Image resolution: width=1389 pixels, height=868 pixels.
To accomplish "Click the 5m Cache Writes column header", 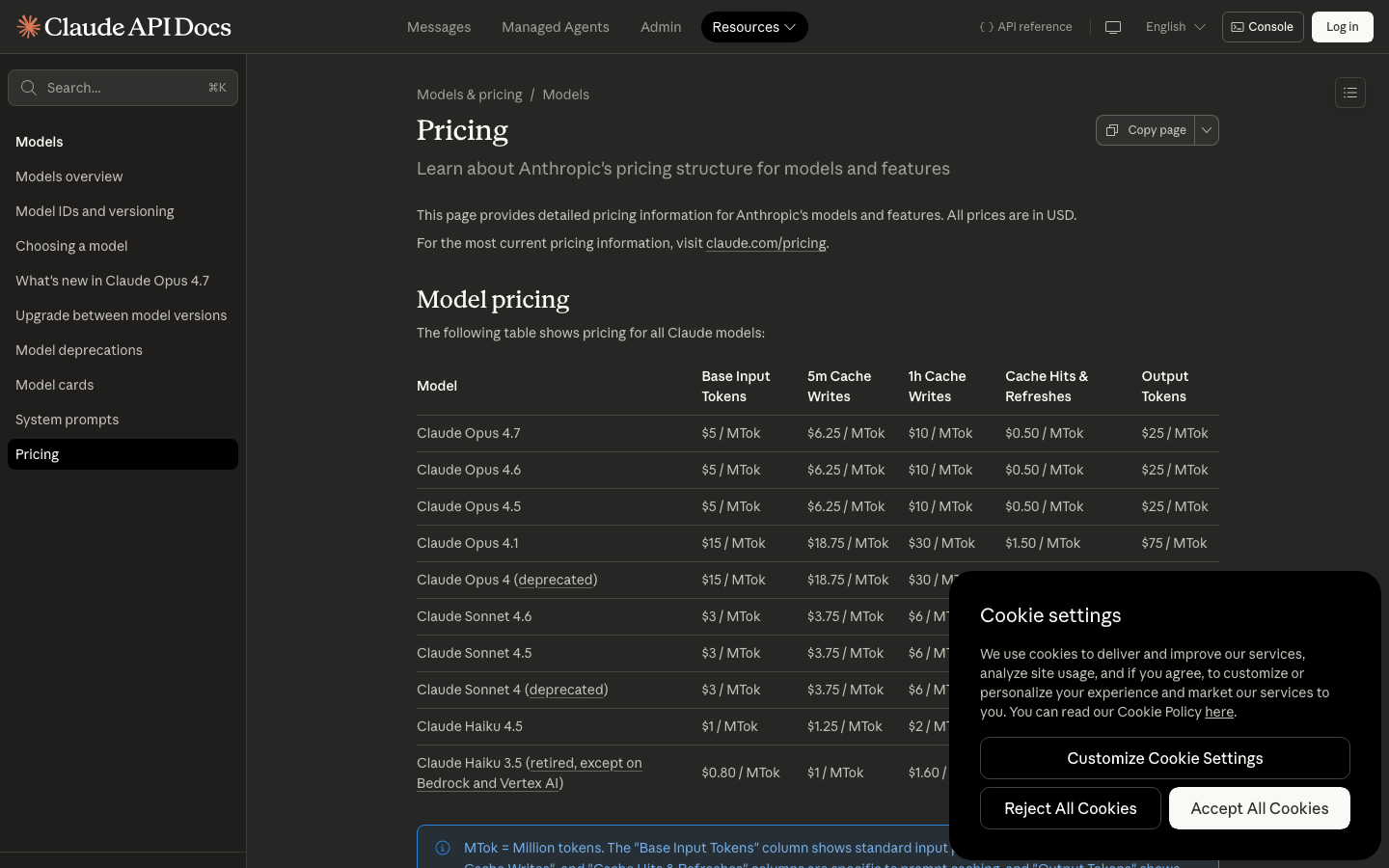I will [x=839, y=386].
